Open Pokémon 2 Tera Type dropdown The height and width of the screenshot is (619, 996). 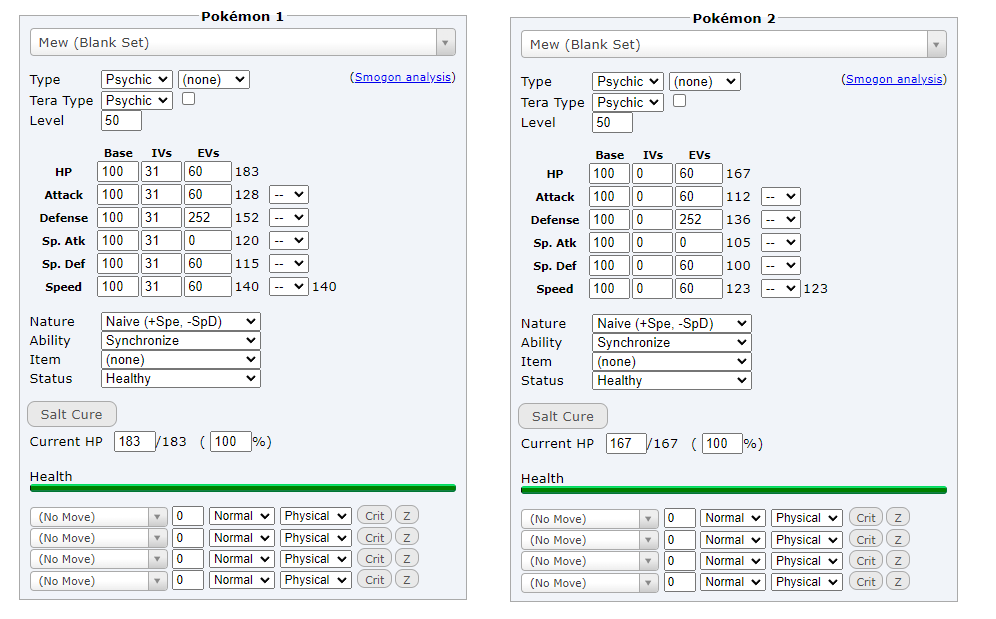[x=628, y=102]
